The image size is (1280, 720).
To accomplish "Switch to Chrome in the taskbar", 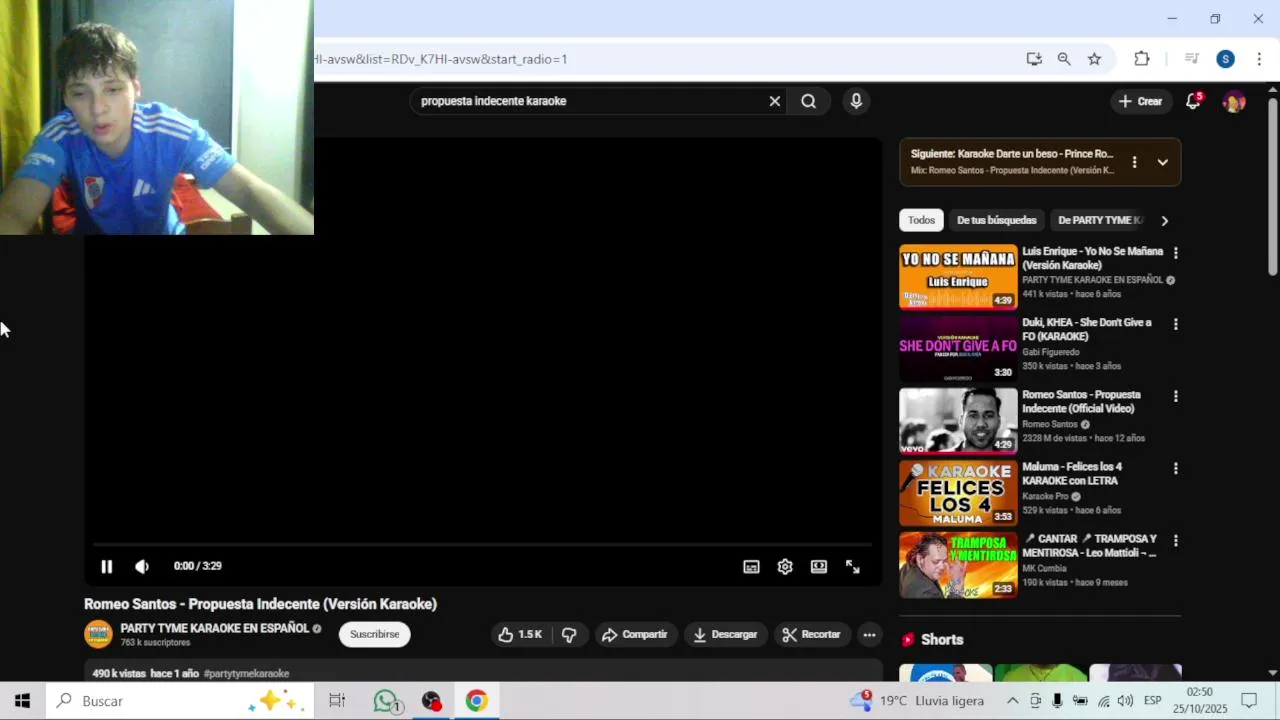I will tap(476, 701).
